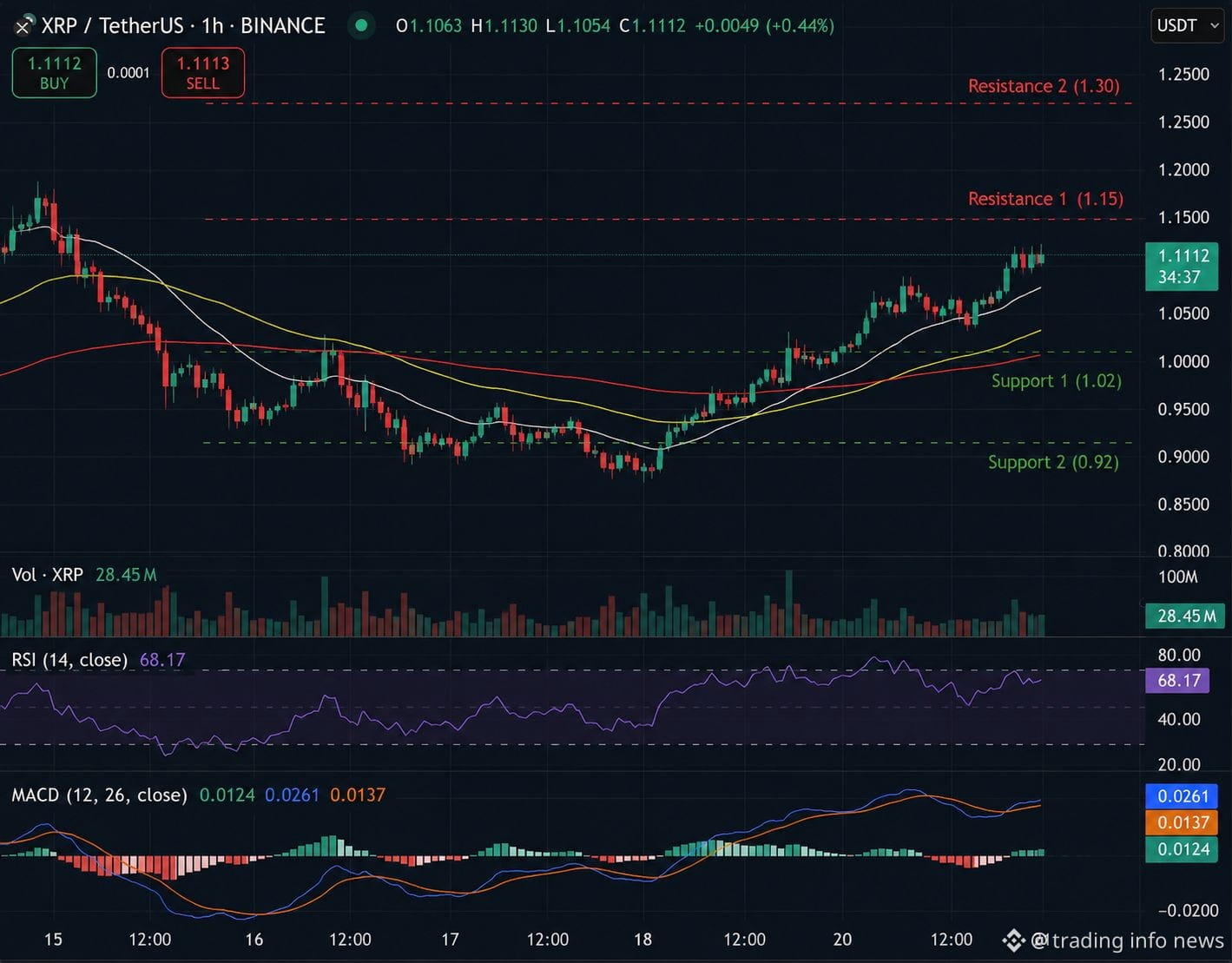The image size is (1232, 963).
Task: Click the MACD (12, 26, close) indicator legend
Action: click(99, 795)
